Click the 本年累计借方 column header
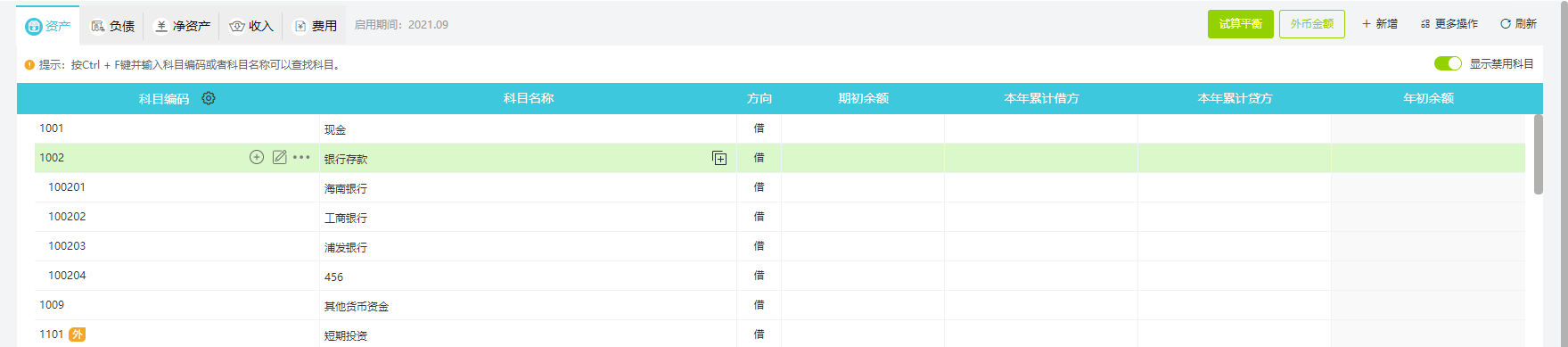This screenshot has height=347, width=1568. coord(1041,98)
